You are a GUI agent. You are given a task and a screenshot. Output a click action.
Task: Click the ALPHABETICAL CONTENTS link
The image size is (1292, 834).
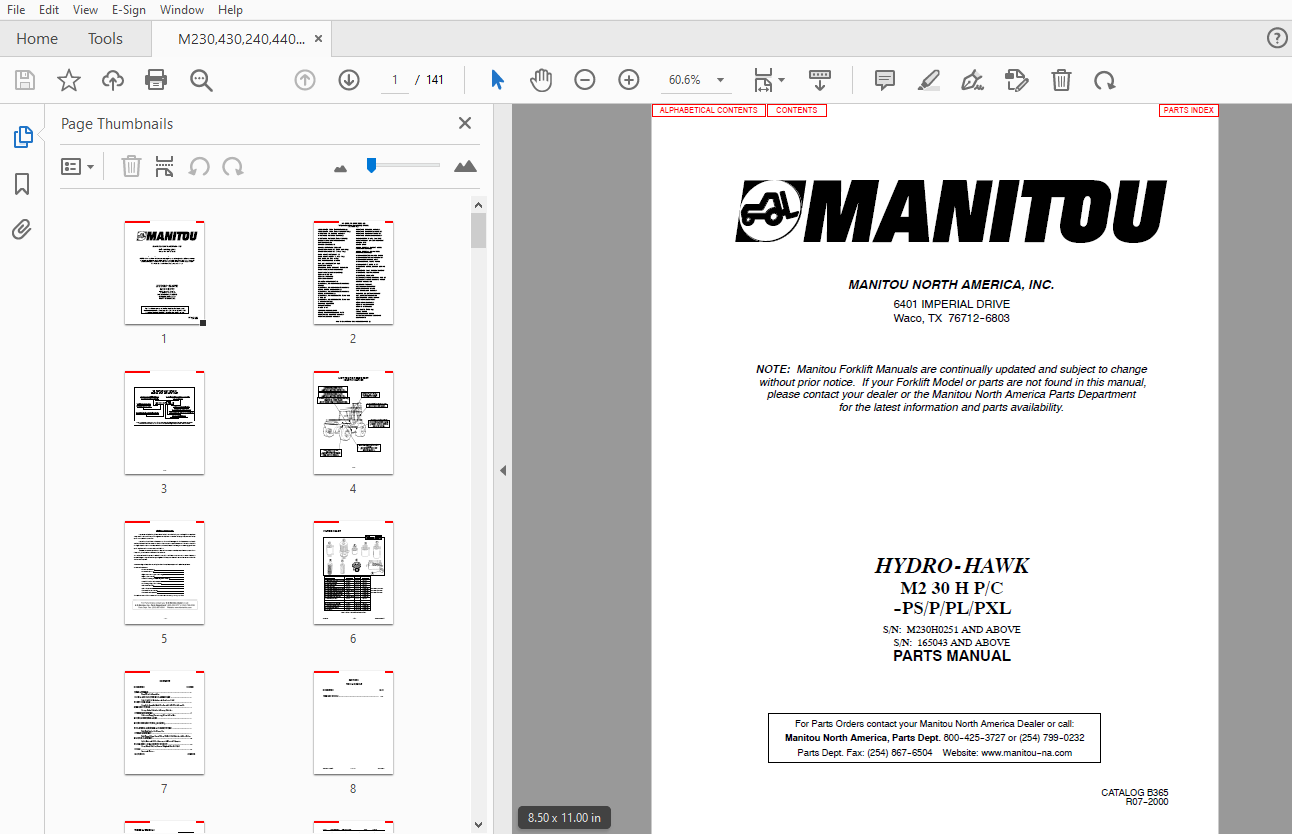709,110
